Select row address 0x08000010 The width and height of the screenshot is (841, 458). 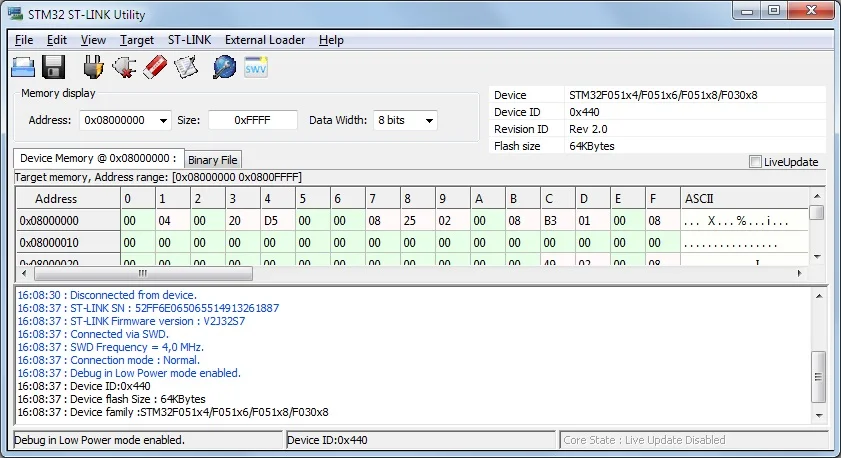point(68,242)
